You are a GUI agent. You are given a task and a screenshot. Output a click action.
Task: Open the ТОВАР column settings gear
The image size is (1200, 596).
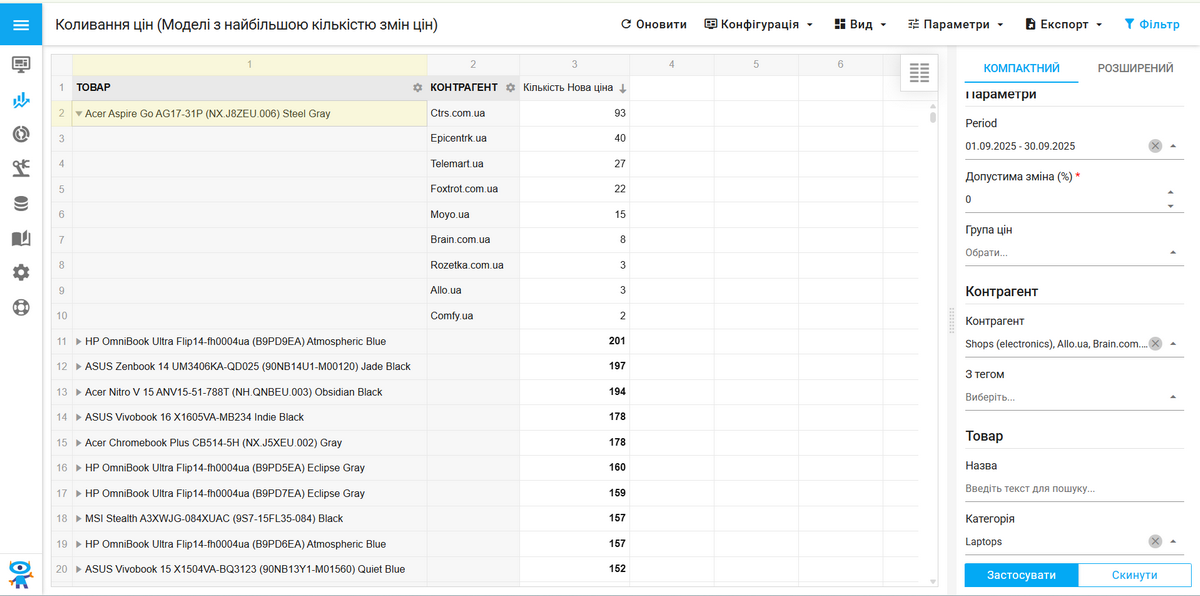[417, 88]
